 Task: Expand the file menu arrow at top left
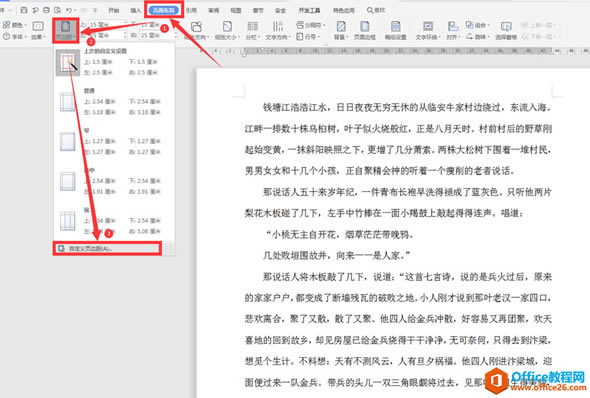pyautogui.click(x=10, y=10)
